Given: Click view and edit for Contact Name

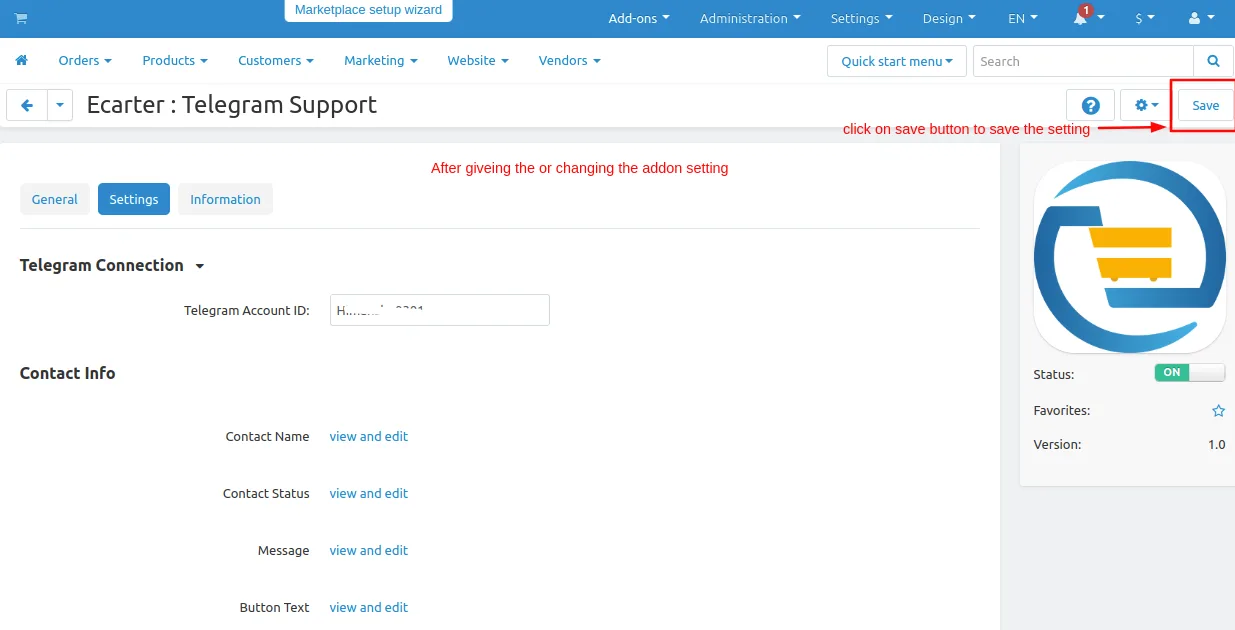Looking at the screenshot, I should pos(369,436).
